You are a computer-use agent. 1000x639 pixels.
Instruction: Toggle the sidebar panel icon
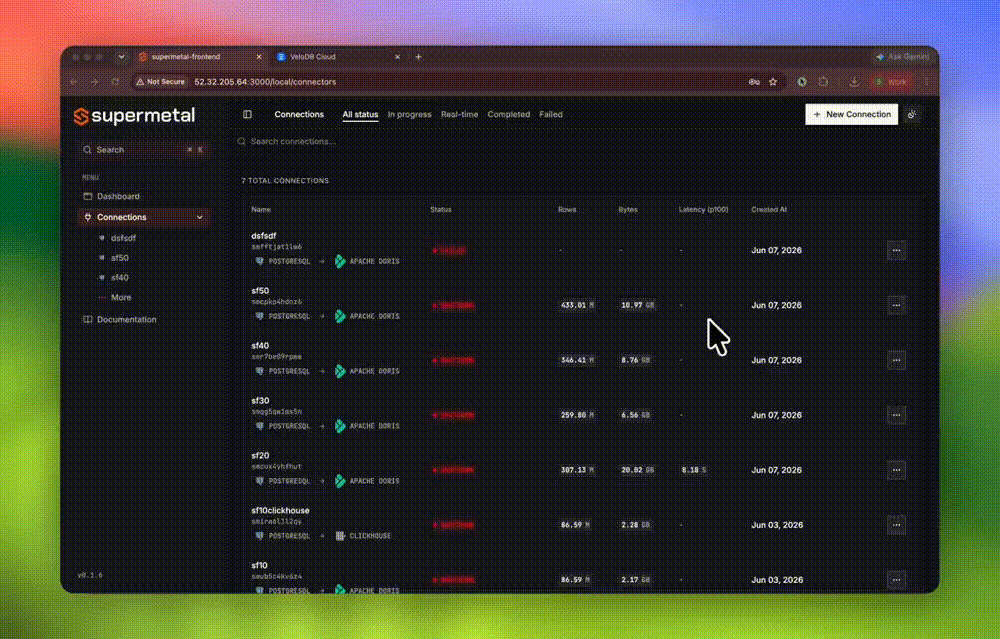(247, 115)
